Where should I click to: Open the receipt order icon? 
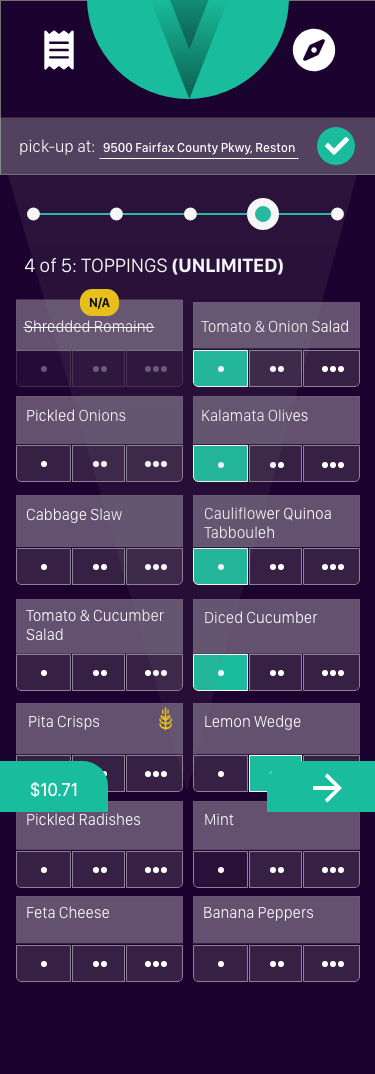(x=59, y=50)
